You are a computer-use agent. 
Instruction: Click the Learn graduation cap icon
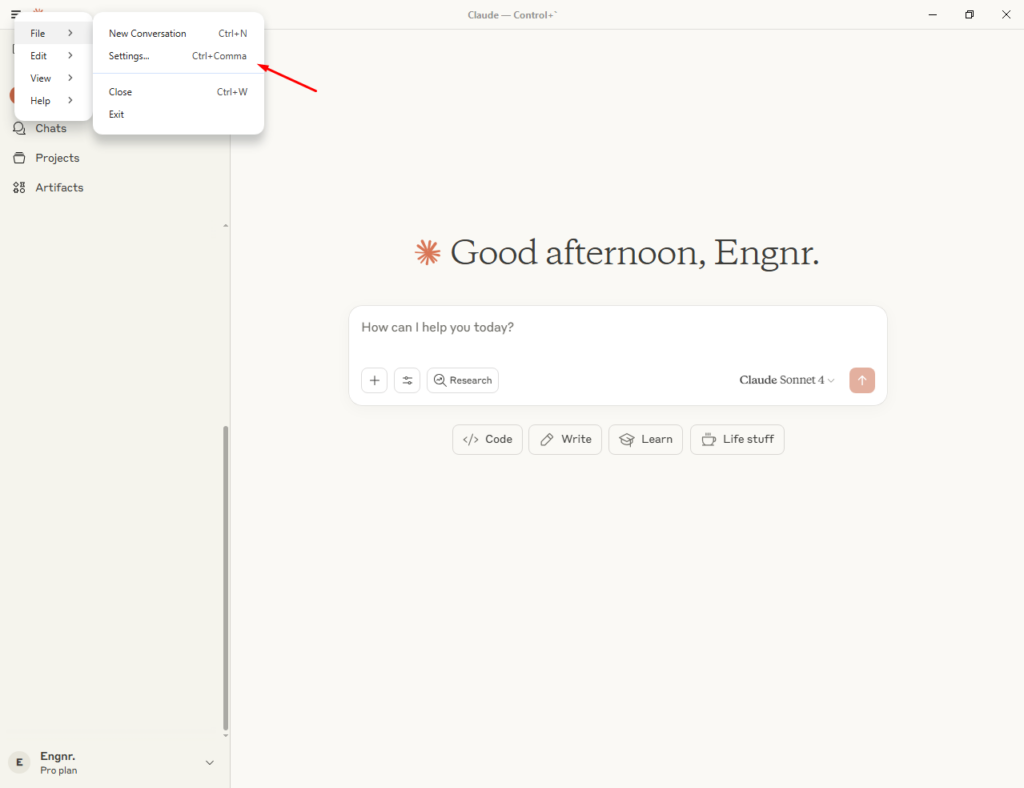[627, 439]
